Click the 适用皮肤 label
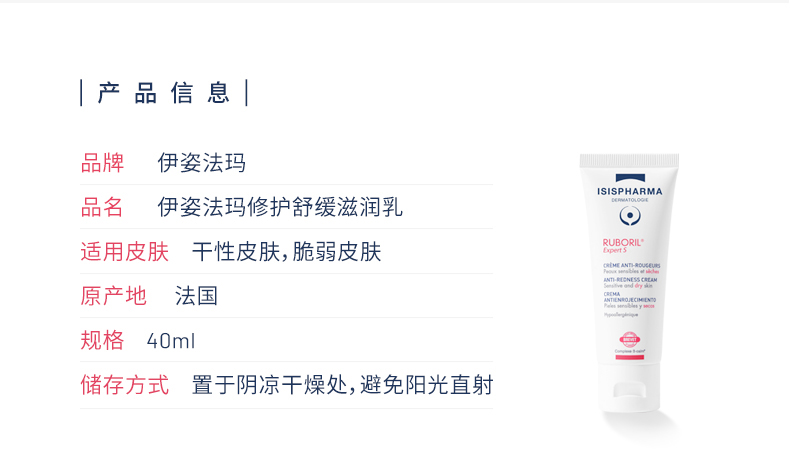Image resolution: width=790 pixels, height=464 pixels. point(124,251)
